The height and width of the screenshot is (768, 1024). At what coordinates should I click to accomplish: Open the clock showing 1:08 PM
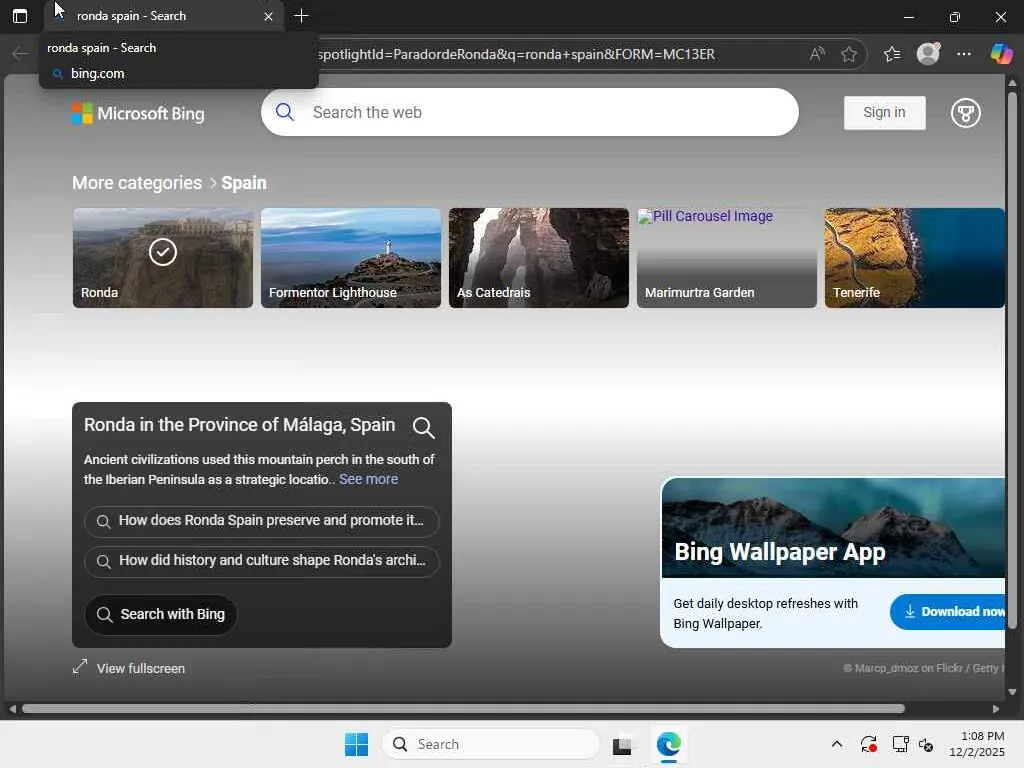coord(977,744)
